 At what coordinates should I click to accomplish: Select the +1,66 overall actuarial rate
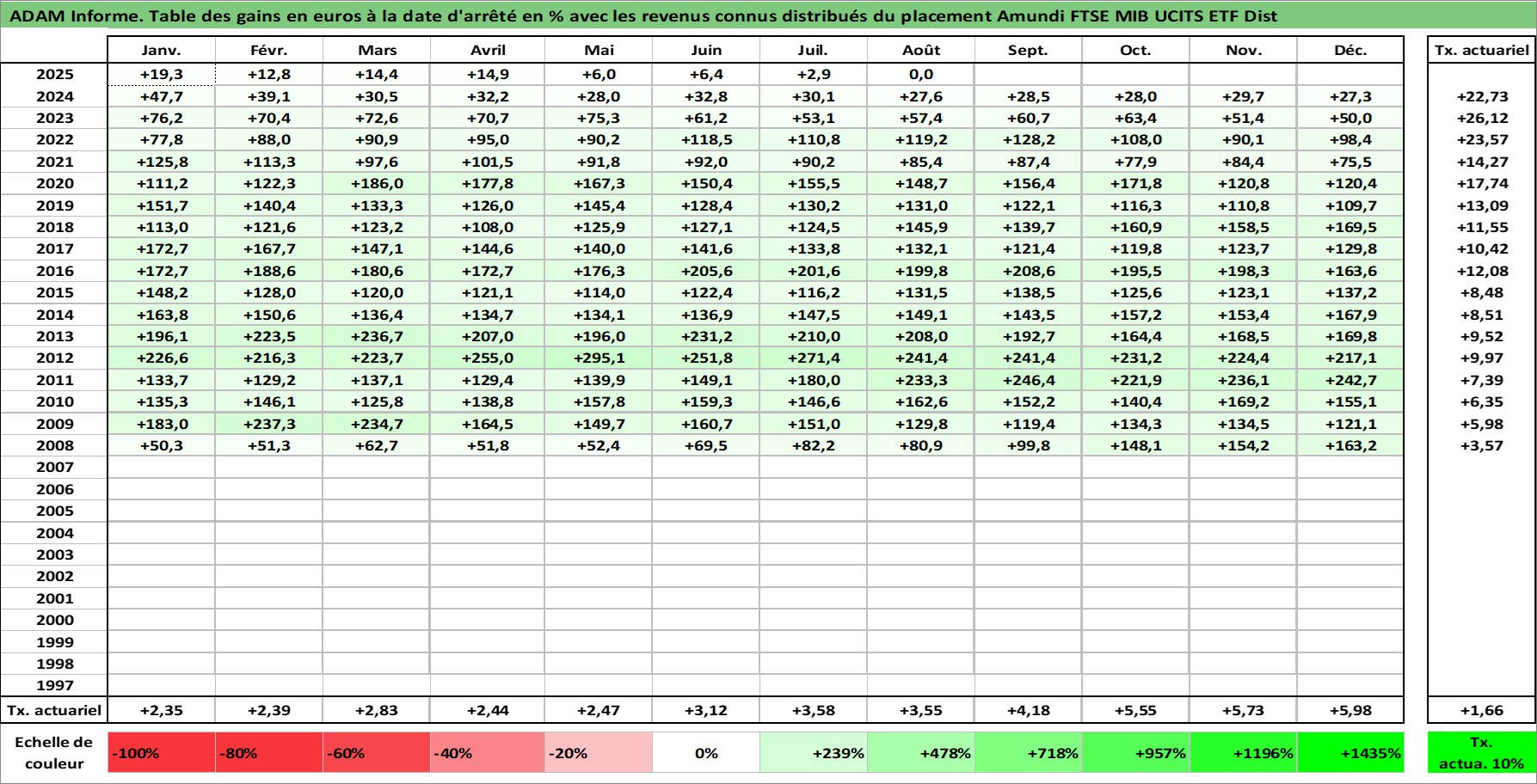(1482, 710)
